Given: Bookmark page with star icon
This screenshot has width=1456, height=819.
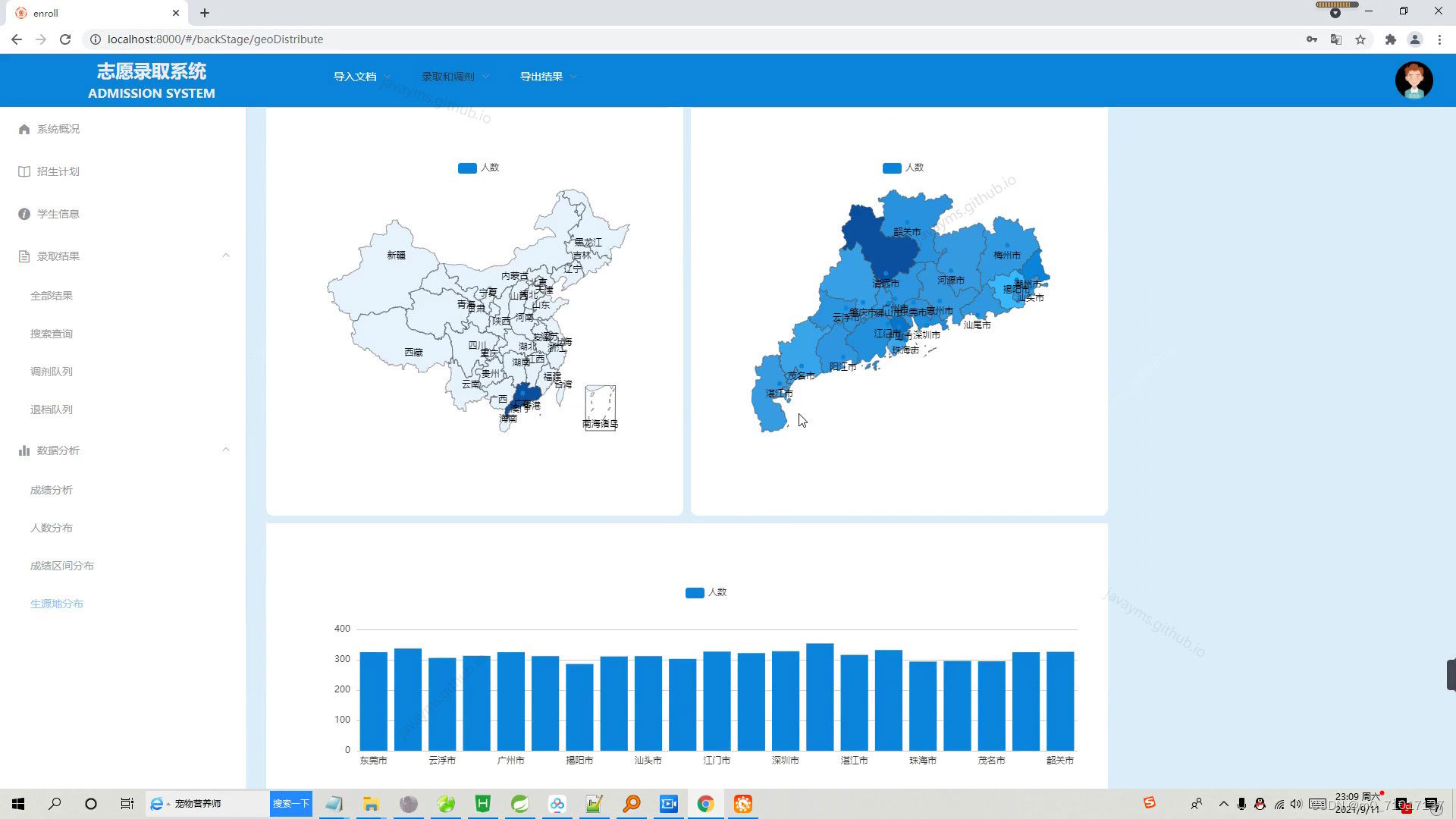Looking at the screenshot, I should pyautogui.click(x=1360, y=39).
